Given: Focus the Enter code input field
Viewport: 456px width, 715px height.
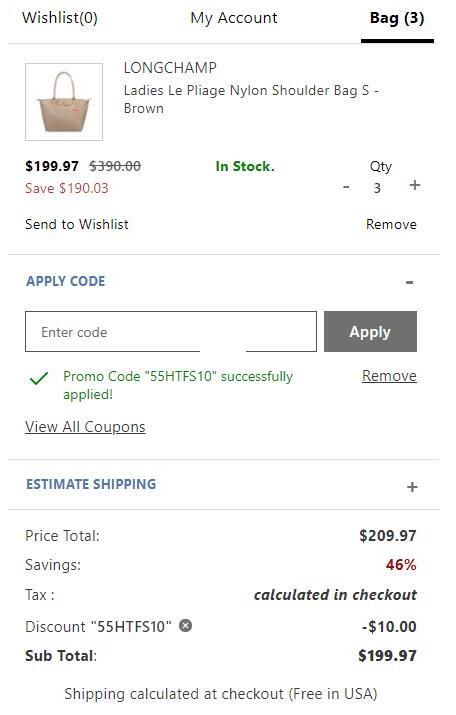Looking at the screenshot, I should (x=171, y=332).
